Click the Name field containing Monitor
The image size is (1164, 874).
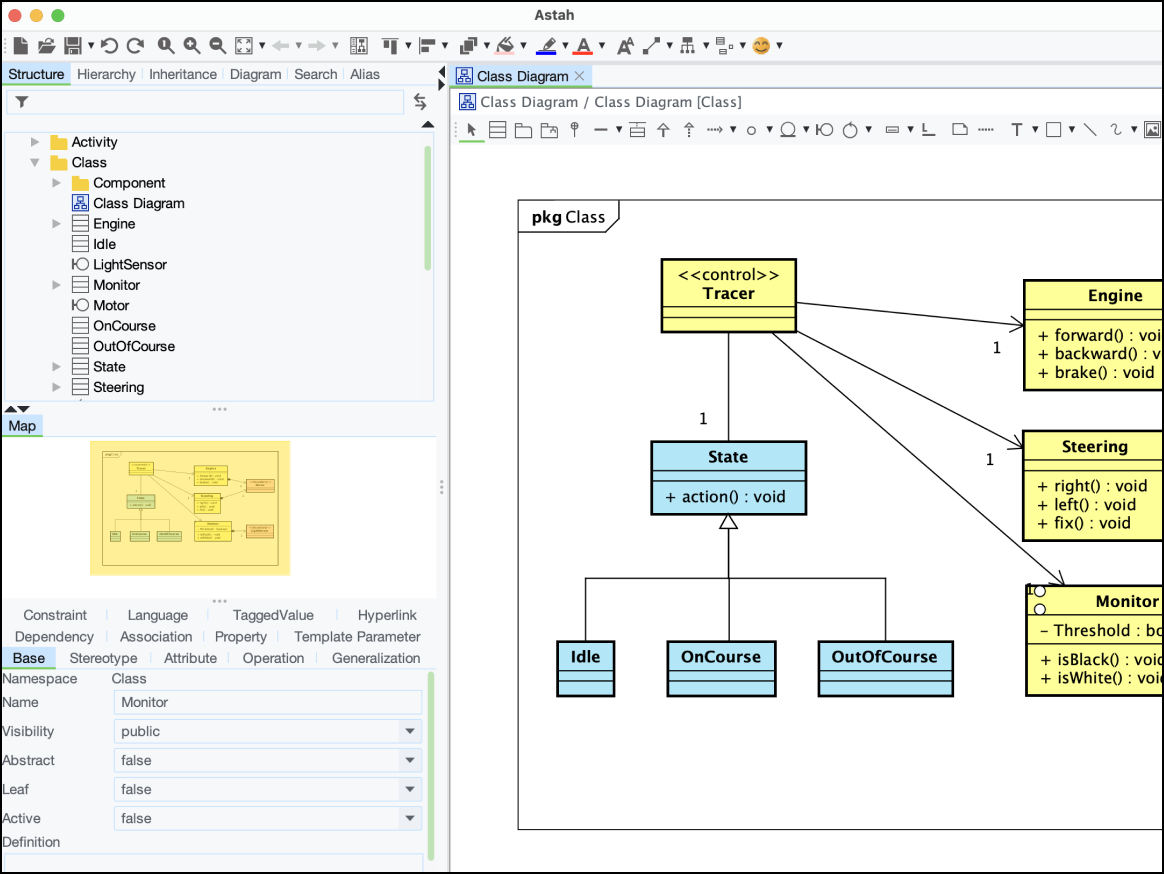pyautogui.click(x=268, y=702)
